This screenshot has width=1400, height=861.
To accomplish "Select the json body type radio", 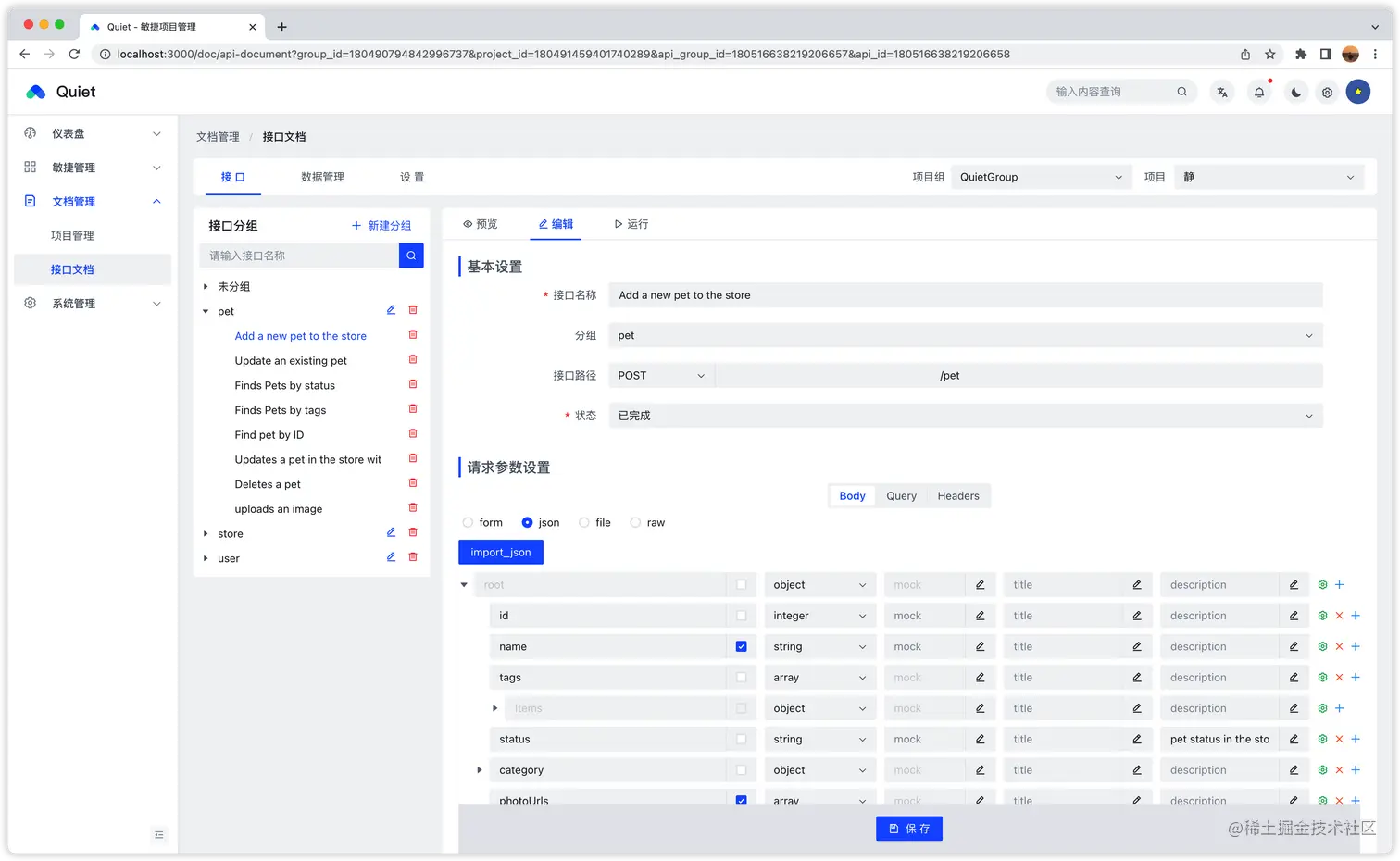I will point(527,522).
